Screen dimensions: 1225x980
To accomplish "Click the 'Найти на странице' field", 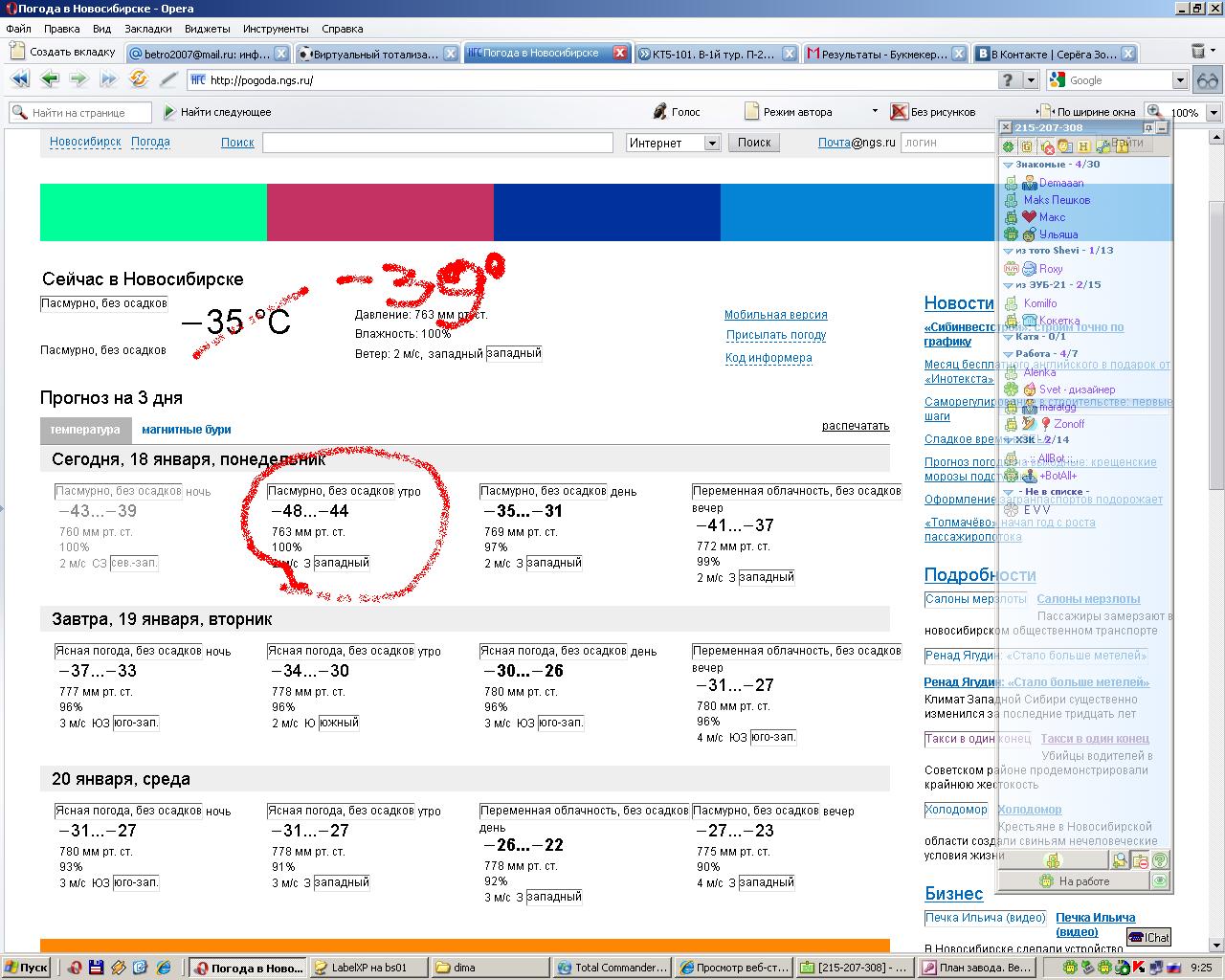I will [80, 113].
